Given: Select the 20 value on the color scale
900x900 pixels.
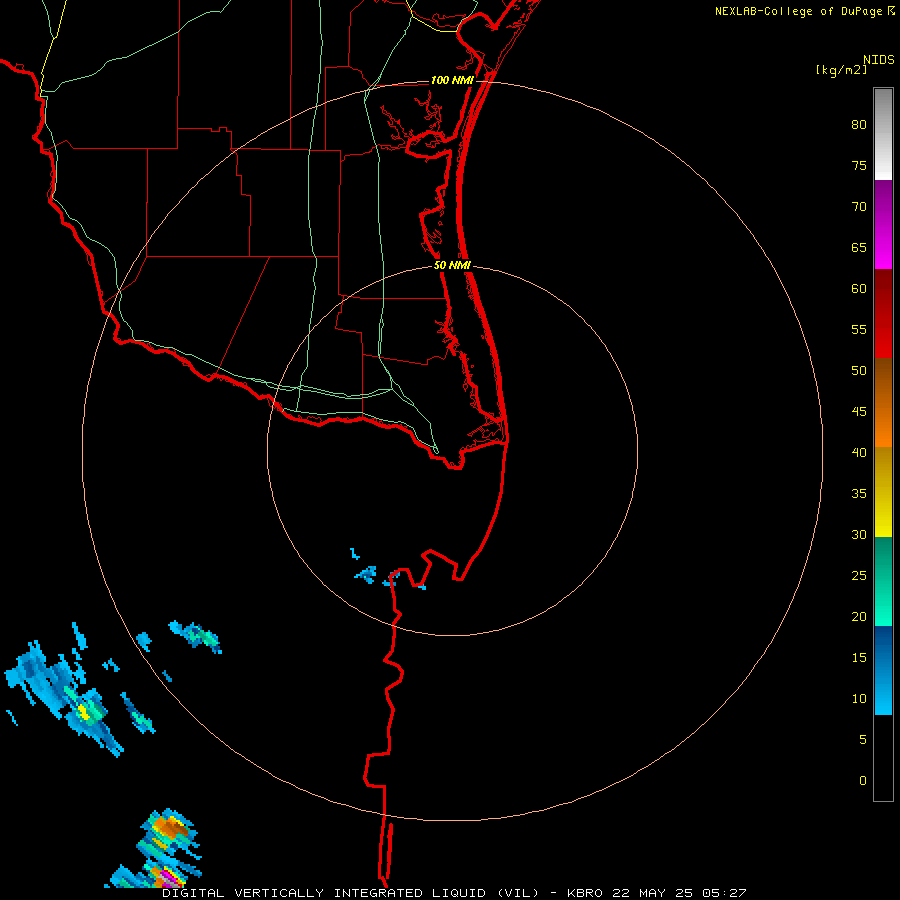Looking at the screenshot, I should click(x=859, y=616).
